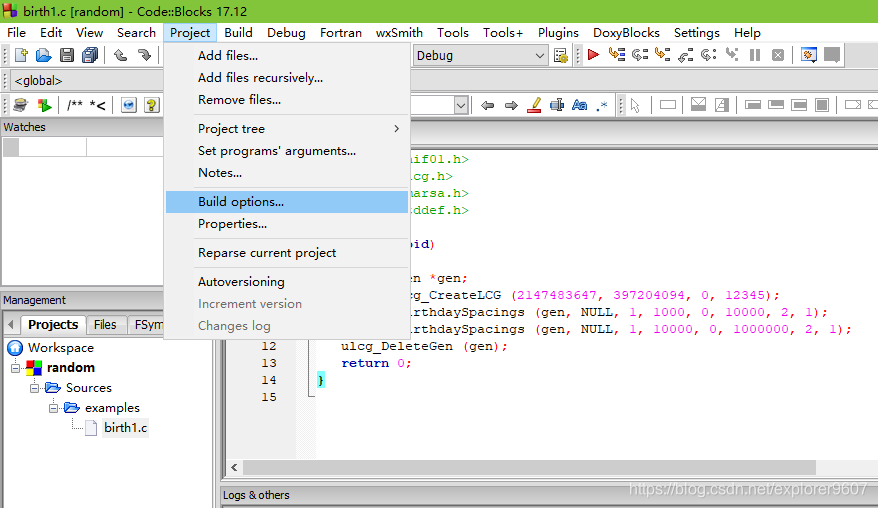The height and width of the screenshot is (508, 878).
Task: Stop the debugger with the X icon
Action: click(778, 55)
